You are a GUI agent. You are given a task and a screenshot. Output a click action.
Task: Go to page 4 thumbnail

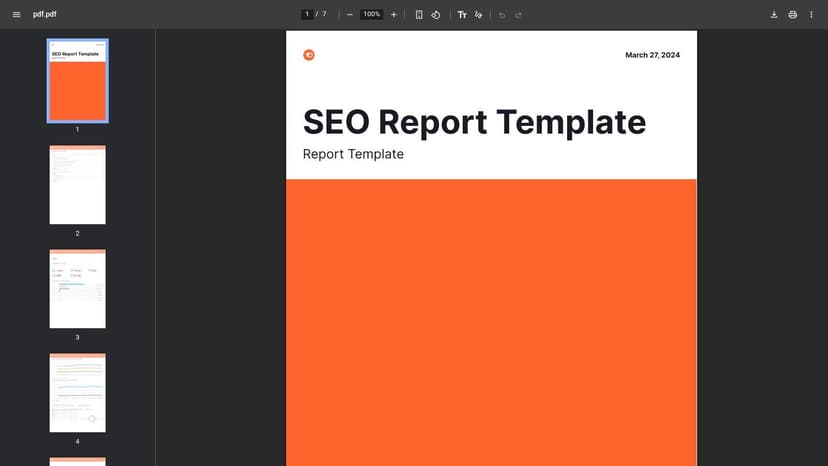coord(78,393)
